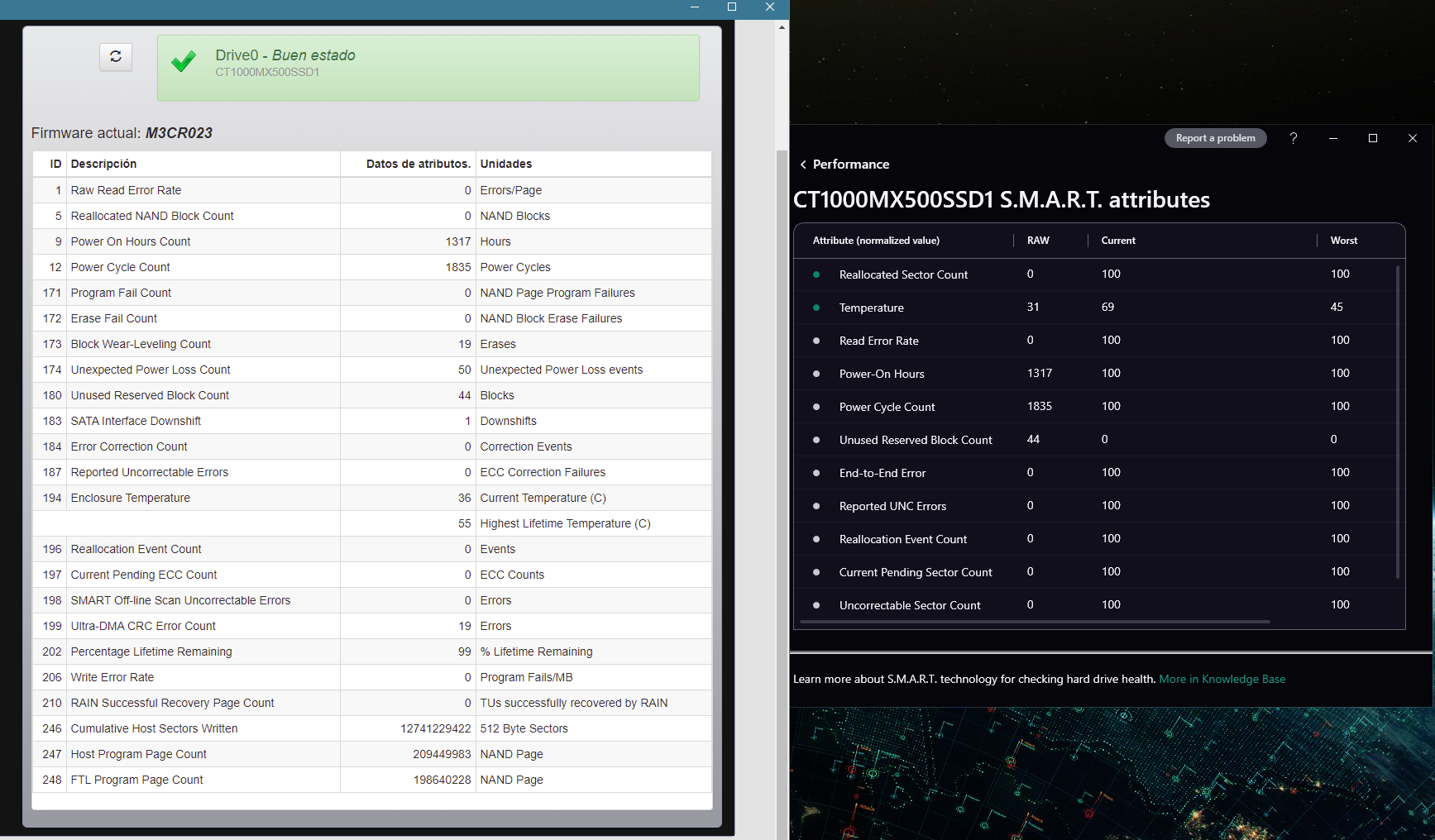1435x840 pixels.
Task: Click the dot beside Reallocation Event Count
Action: pyautogui.click(x=816, y=539)
